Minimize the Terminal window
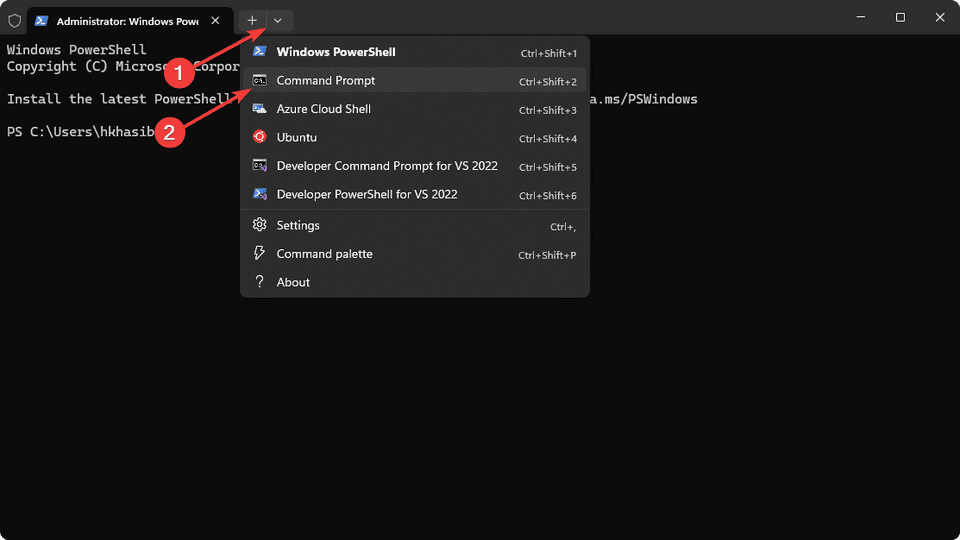Screen dimensions: 960x540 [861, 17]
